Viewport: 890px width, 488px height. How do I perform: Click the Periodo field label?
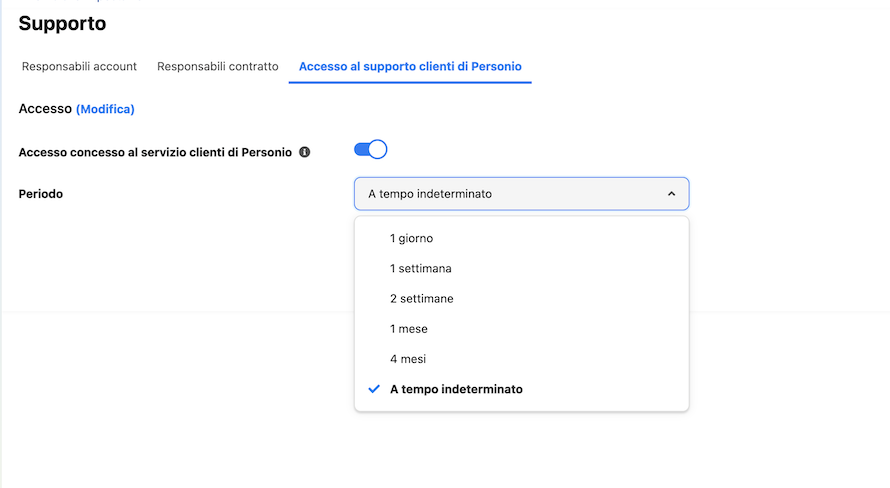pos(41,194)
